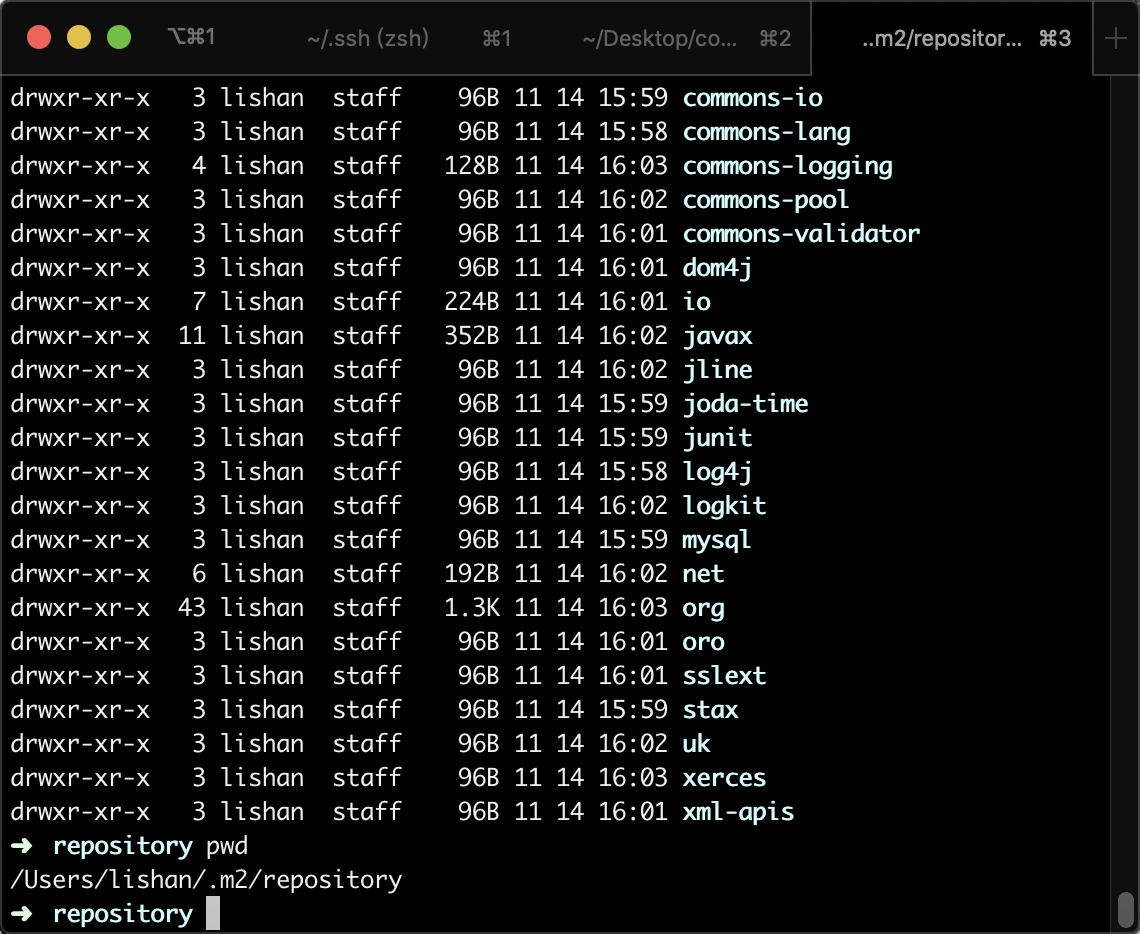The height and width of the screenshot is (934, 1140).
Task: Open a new terminal tab with plus icon
Action: tap(1115, 38)
